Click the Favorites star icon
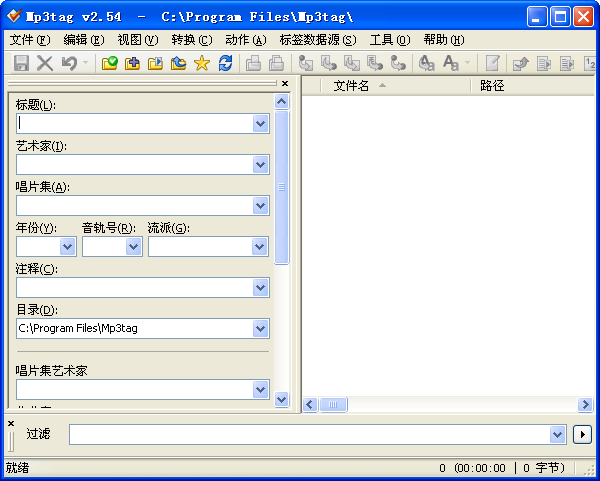 pos(202,63)
